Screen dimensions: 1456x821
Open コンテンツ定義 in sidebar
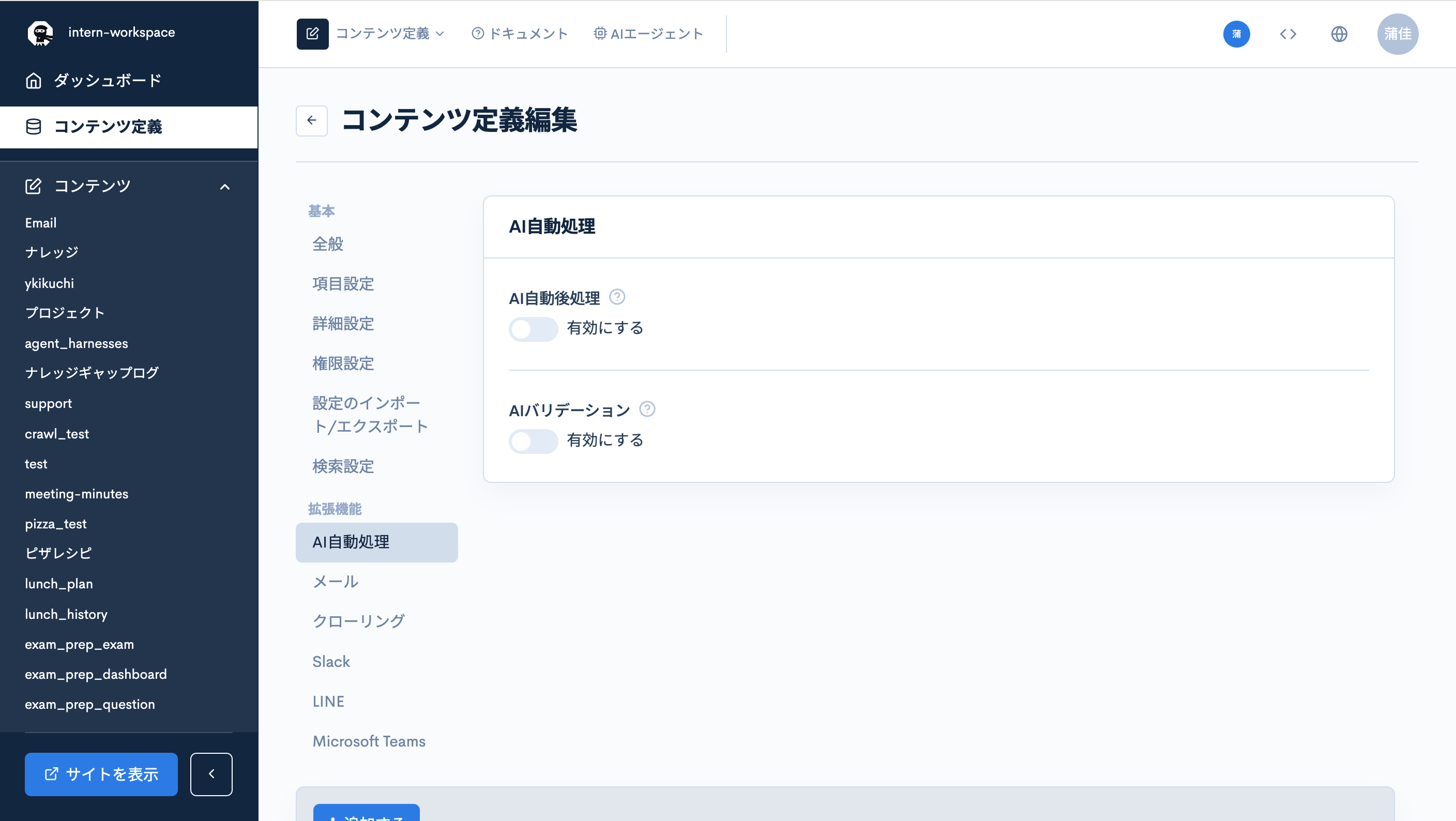point(129,127)
